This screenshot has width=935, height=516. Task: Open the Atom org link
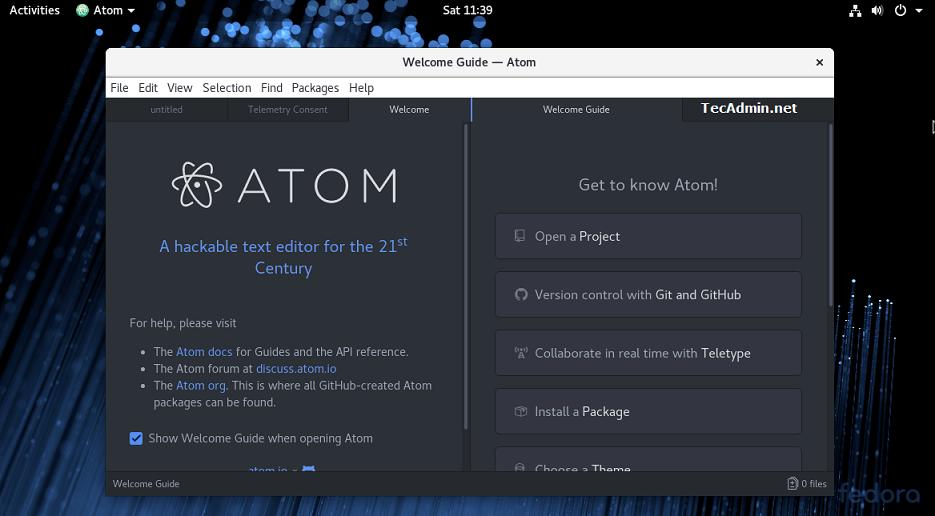click(x=200, y=385)
